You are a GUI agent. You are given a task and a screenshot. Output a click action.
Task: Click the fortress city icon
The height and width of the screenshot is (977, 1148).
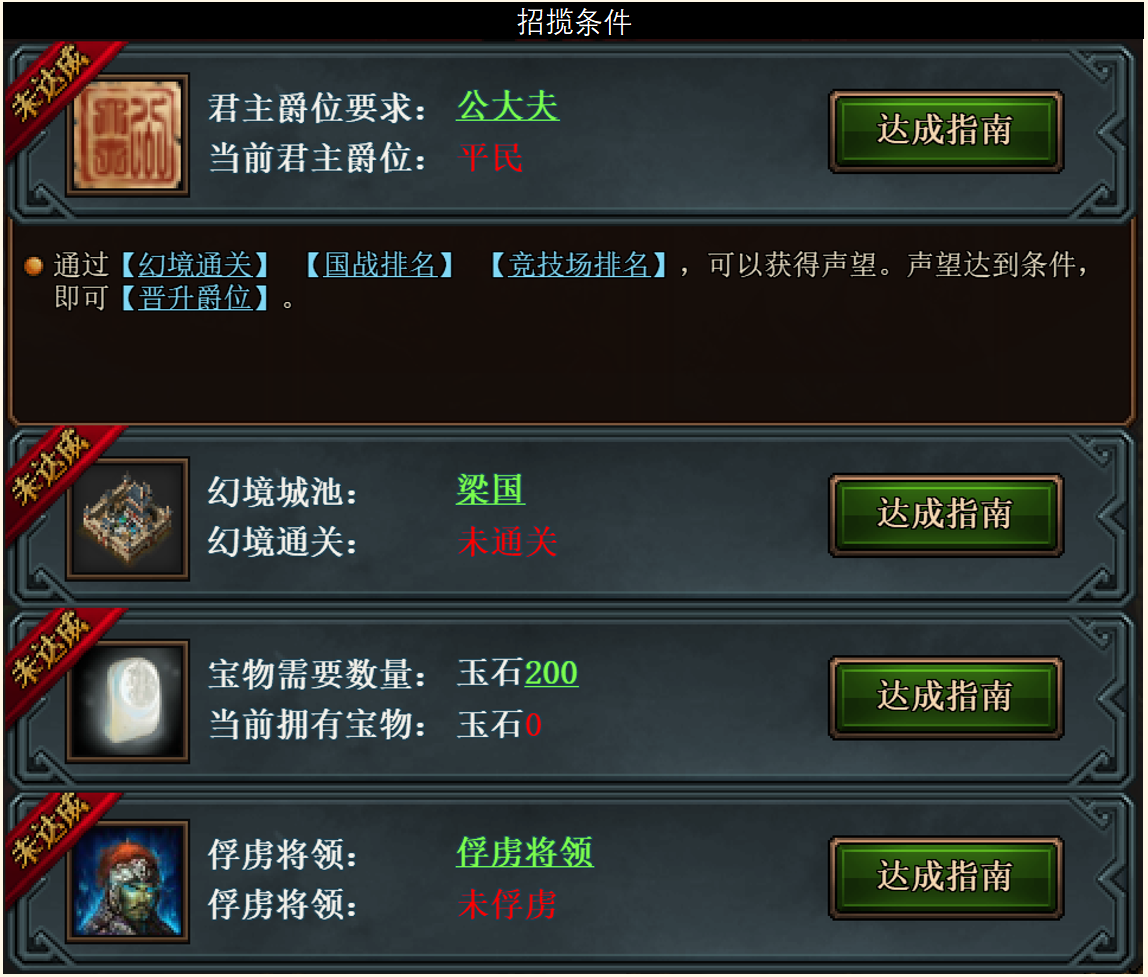127,519
